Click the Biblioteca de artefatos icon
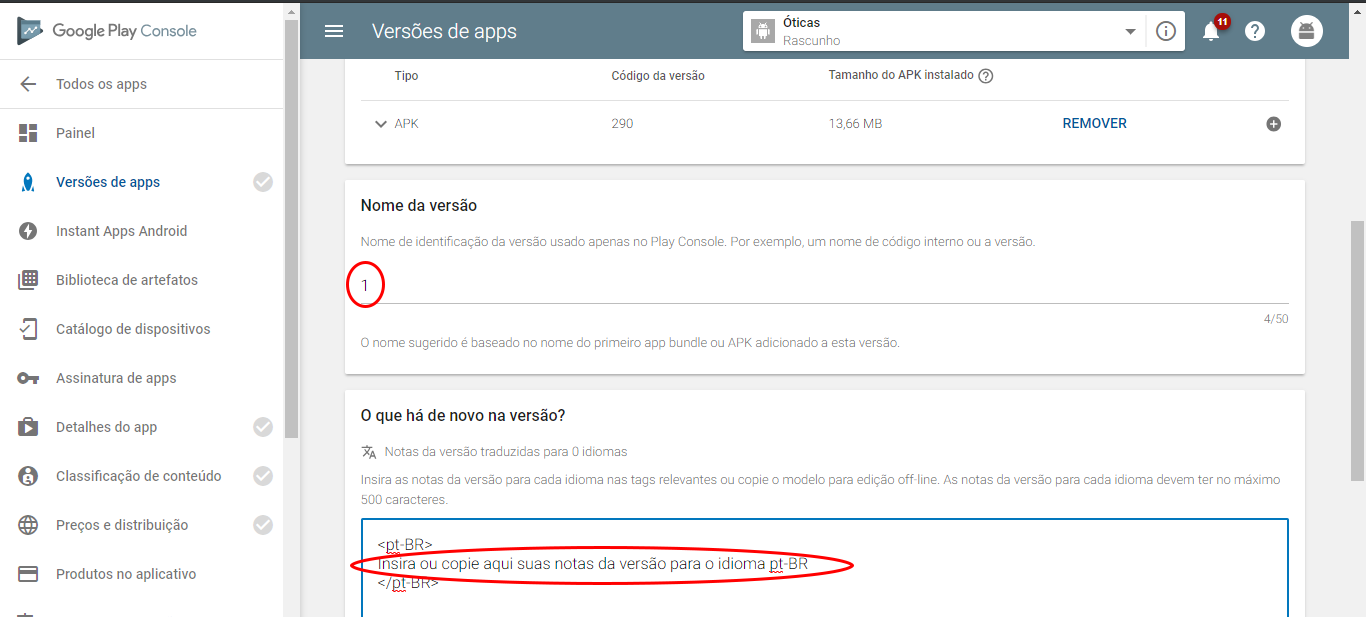Image resolution: width=1366 pixels, height=617 pixels. [x=28, y=280]
